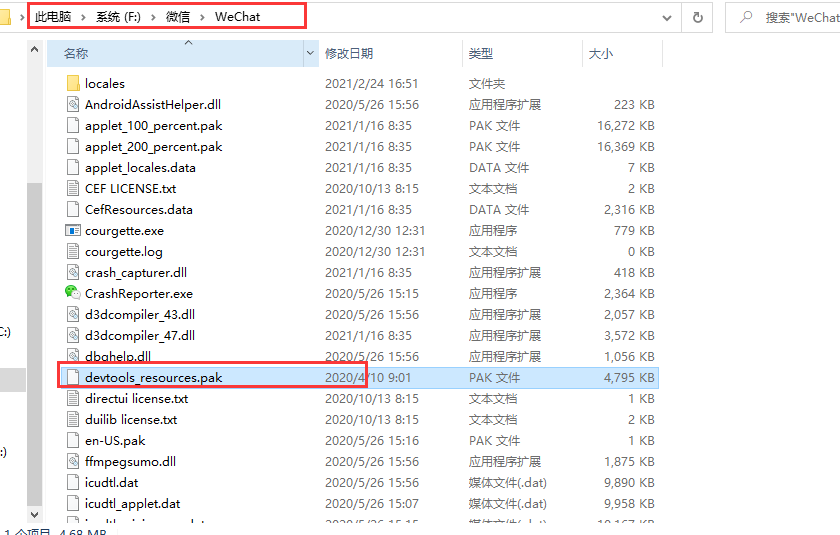
Task: Click the courgette.exe application icon
Action: point(73,230)
